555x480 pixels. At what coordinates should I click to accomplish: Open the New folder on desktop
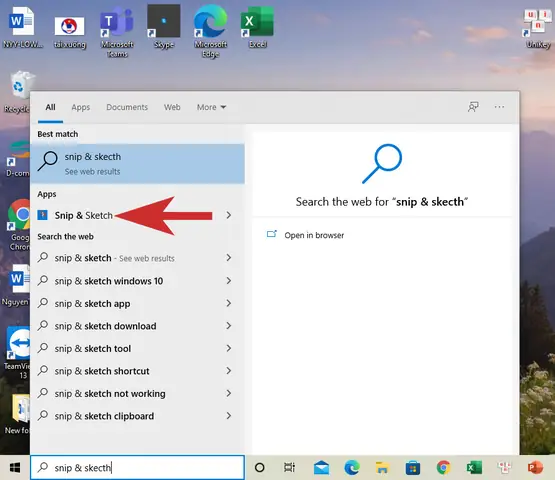pos(18,414)
